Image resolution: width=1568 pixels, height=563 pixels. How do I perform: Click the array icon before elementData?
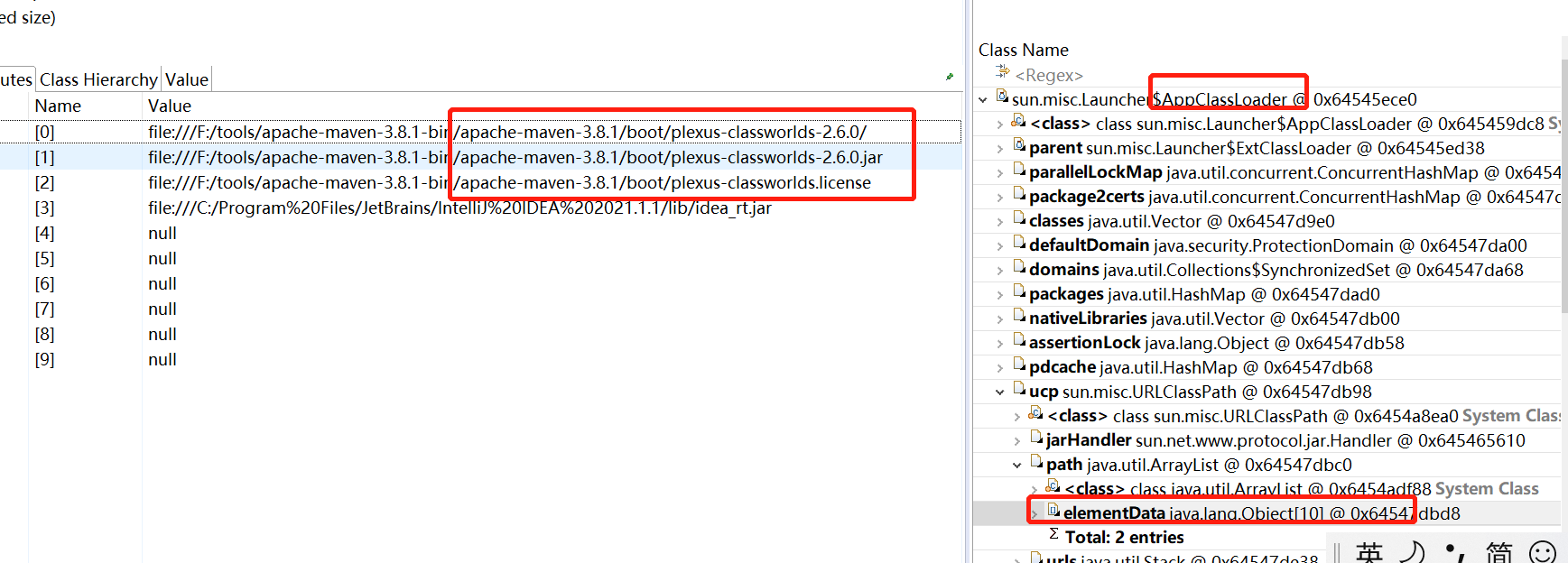[x=1053, y=511]
